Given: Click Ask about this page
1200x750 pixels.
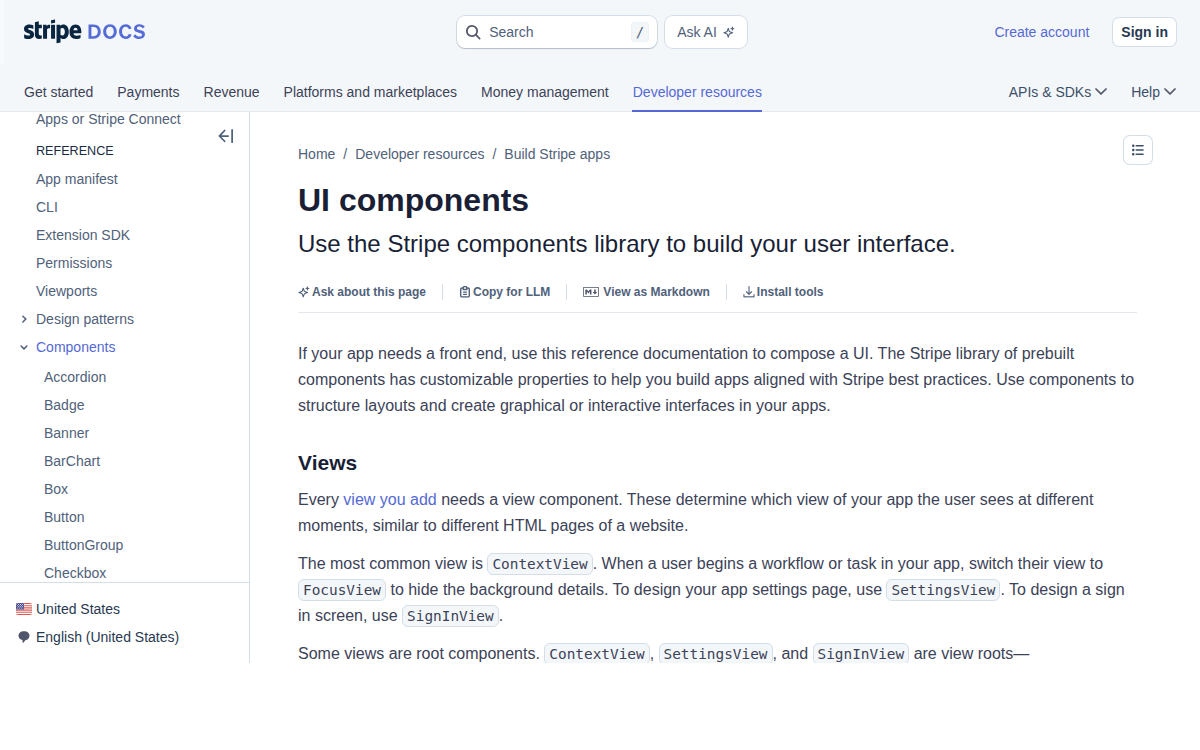Looking at the screenshot, I should point(362,292).
